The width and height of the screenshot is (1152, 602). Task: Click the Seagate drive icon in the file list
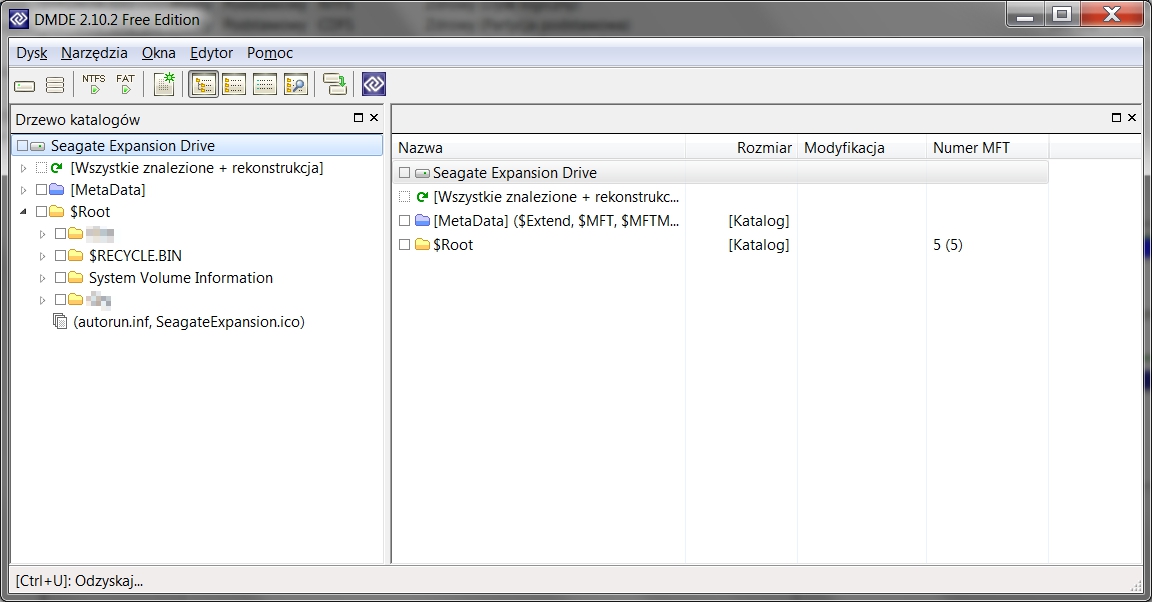[422, 173]
